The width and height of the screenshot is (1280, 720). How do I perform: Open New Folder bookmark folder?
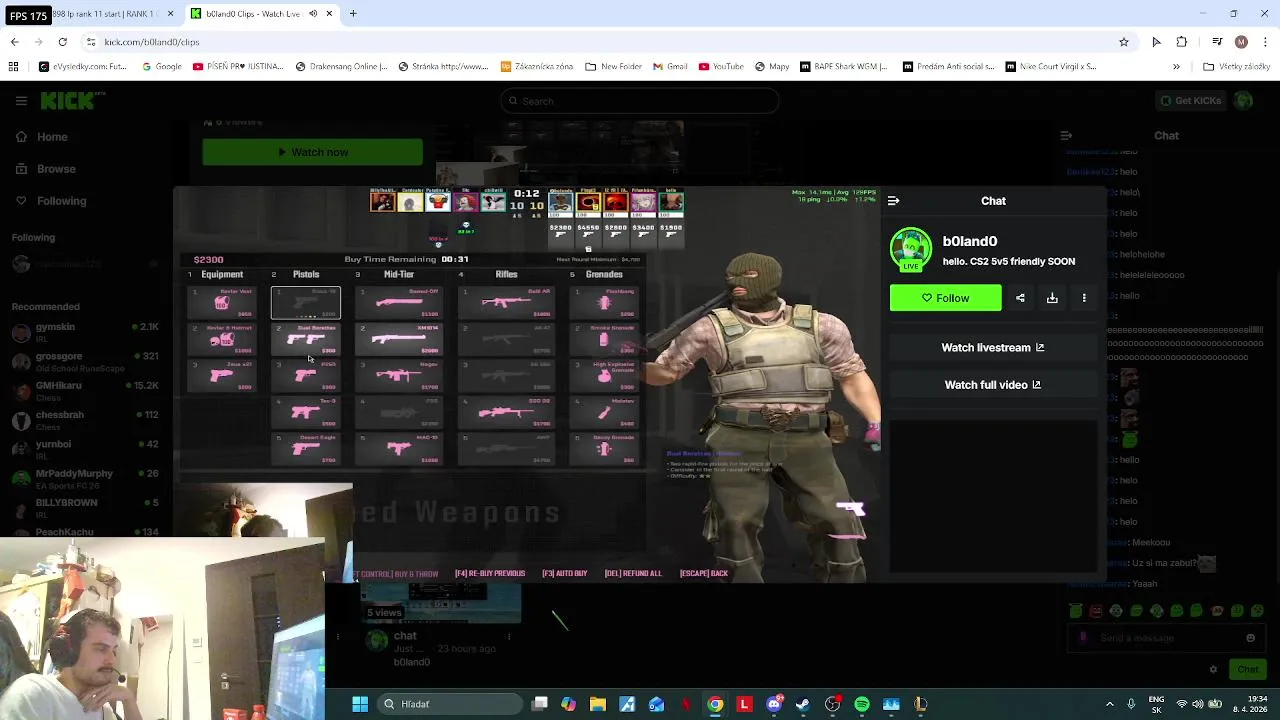click(614, 67)
